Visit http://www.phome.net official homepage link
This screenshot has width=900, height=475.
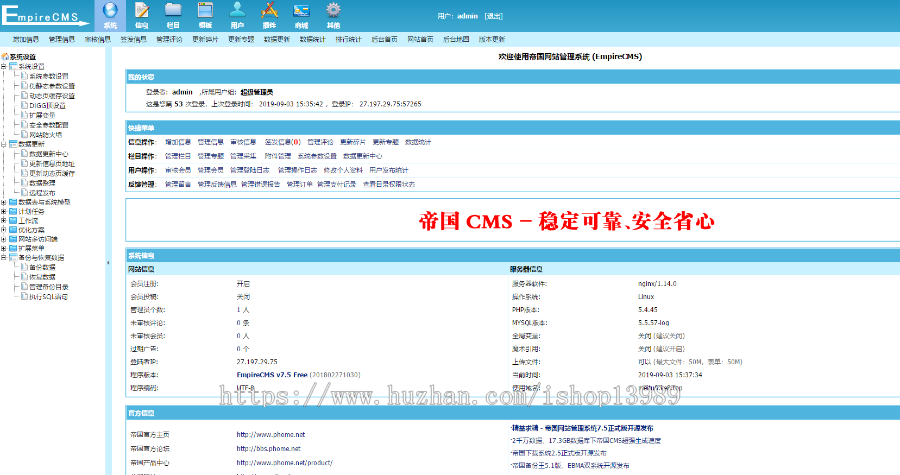tap(271, 434)
